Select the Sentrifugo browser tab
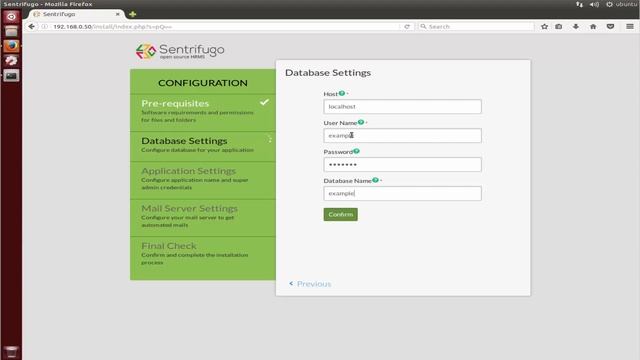The height and width of the screenshot is (360, 640). click(x=76, y=14)
